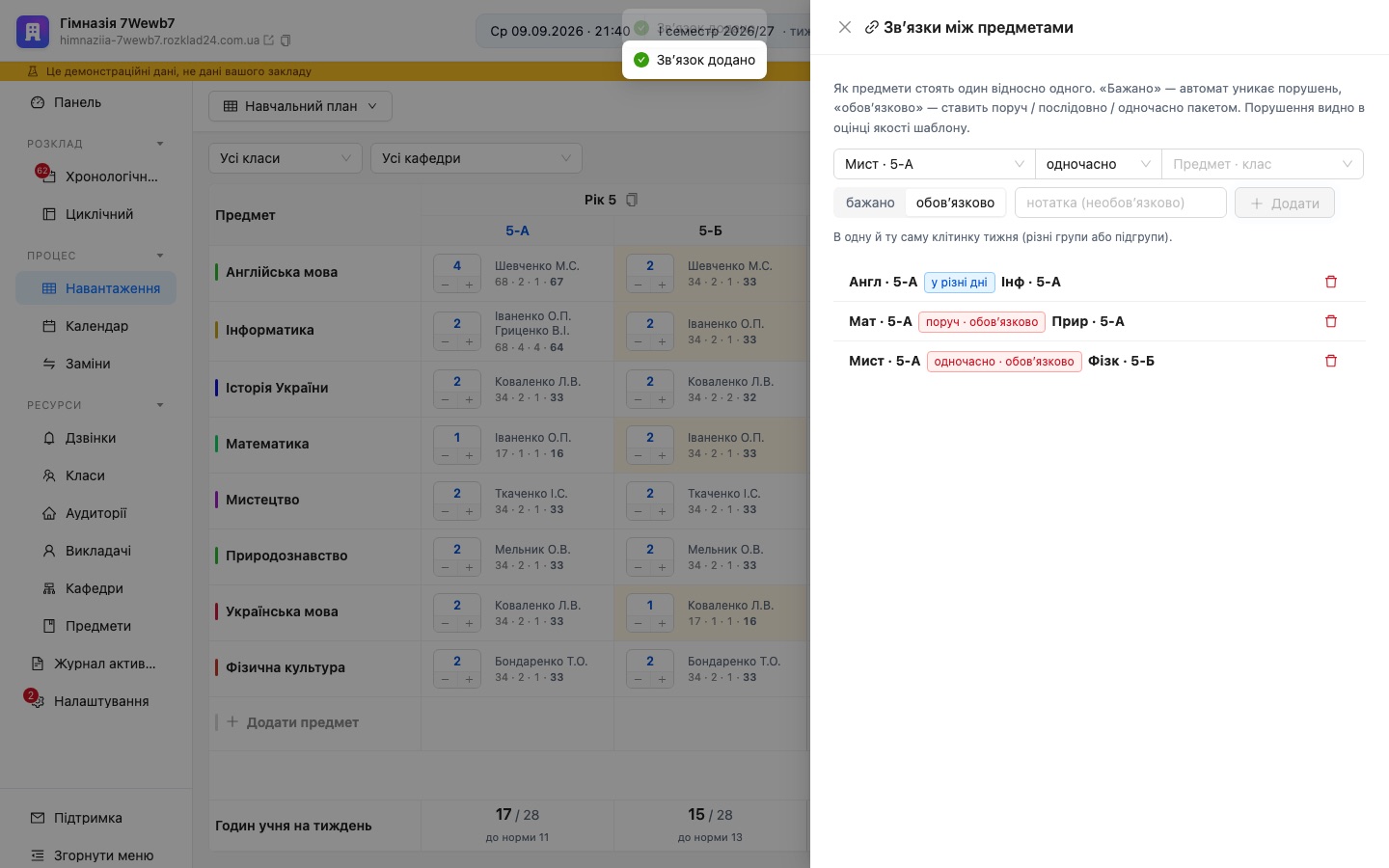Open the Предмет · клас dropdown

coord(1263,164)
